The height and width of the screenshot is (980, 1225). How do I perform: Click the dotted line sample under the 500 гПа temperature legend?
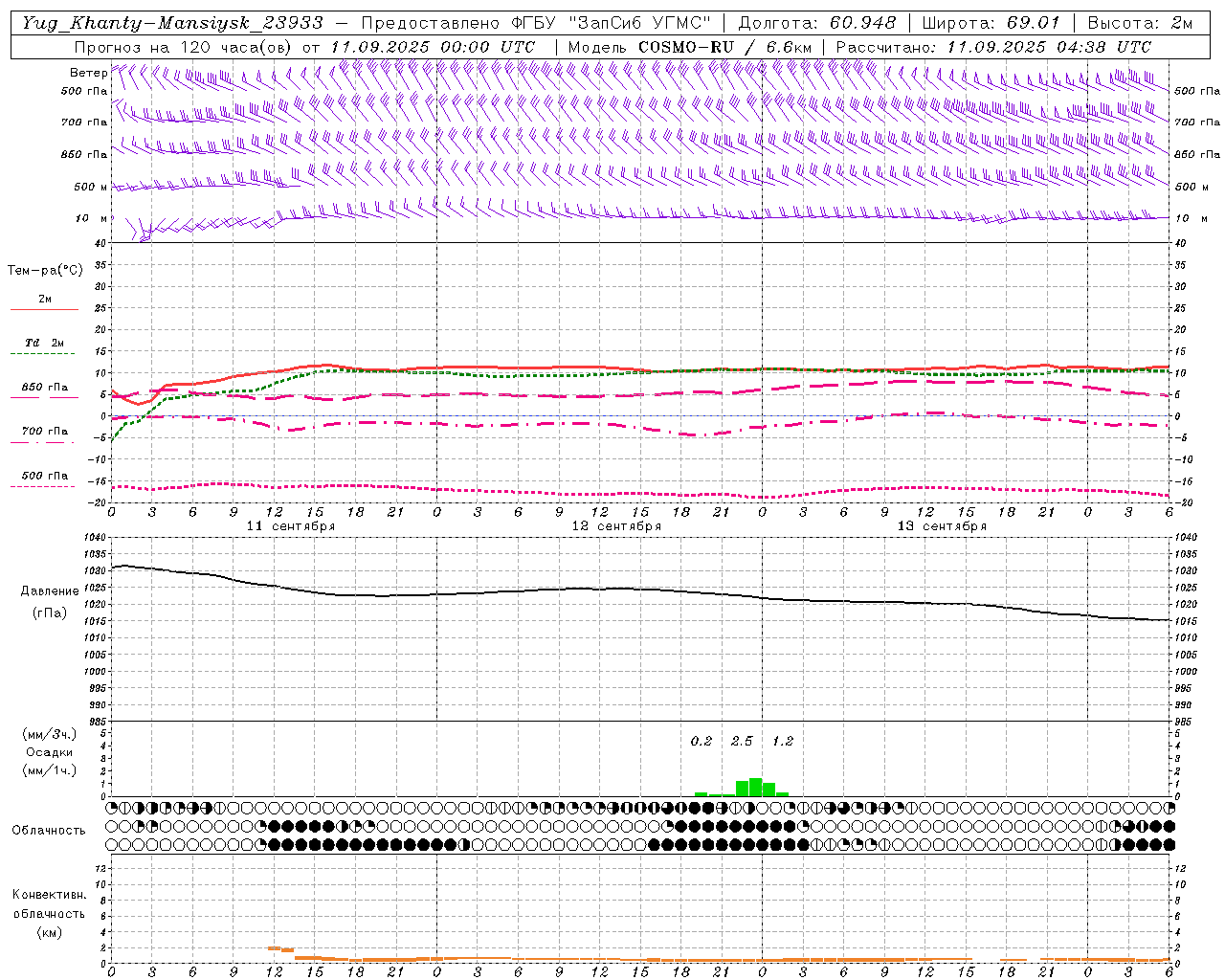pos(43,487)
